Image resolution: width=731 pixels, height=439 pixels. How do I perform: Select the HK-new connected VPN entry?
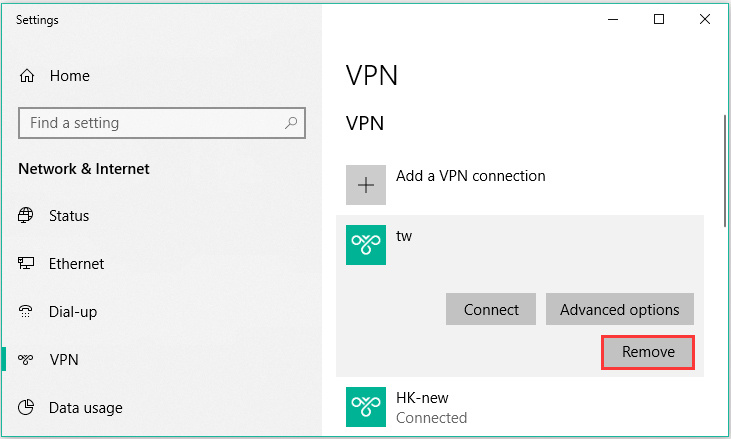coord(500,408)
